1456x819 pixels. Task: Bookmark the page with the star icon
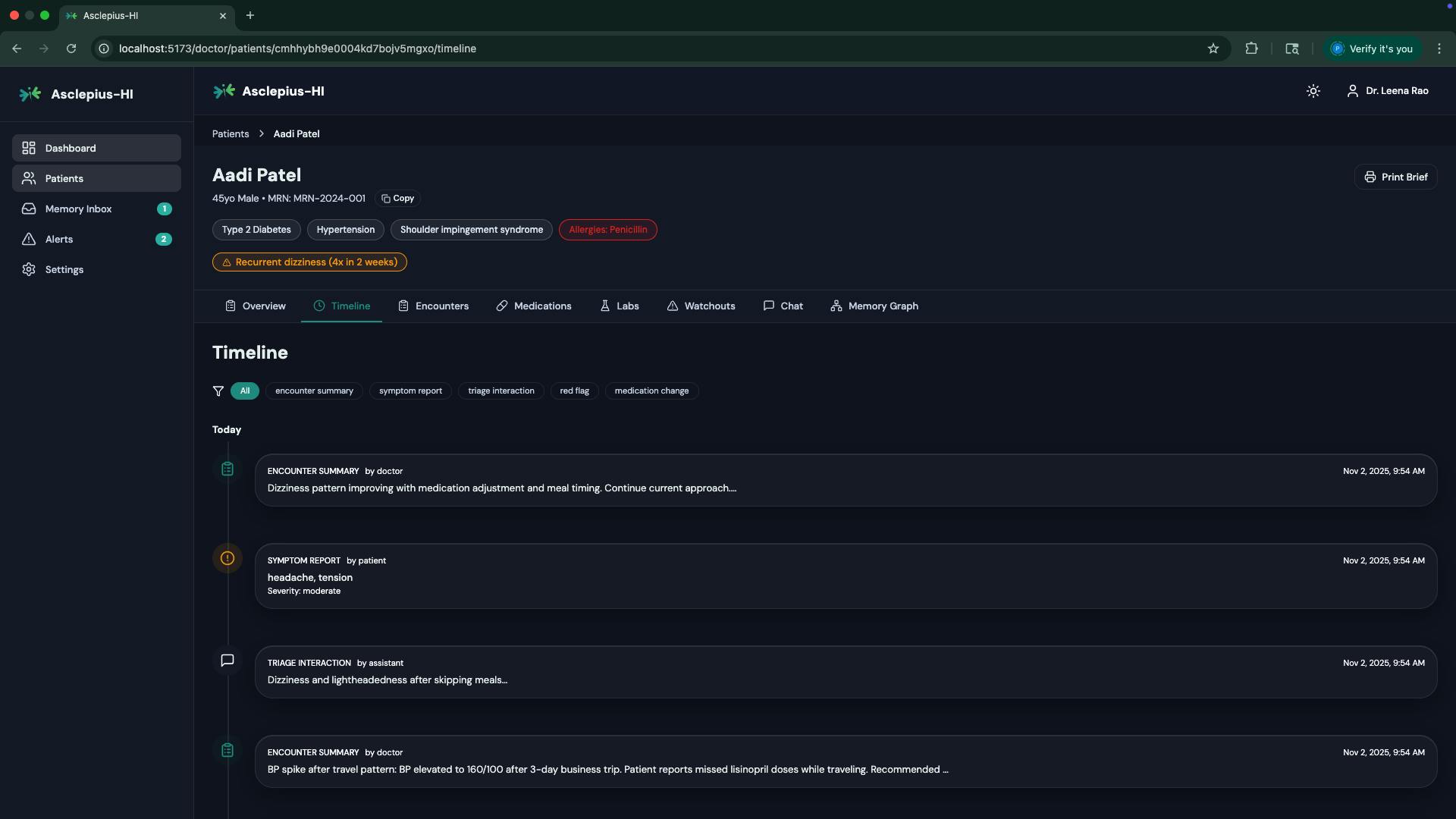click(x=1213, y=49)
